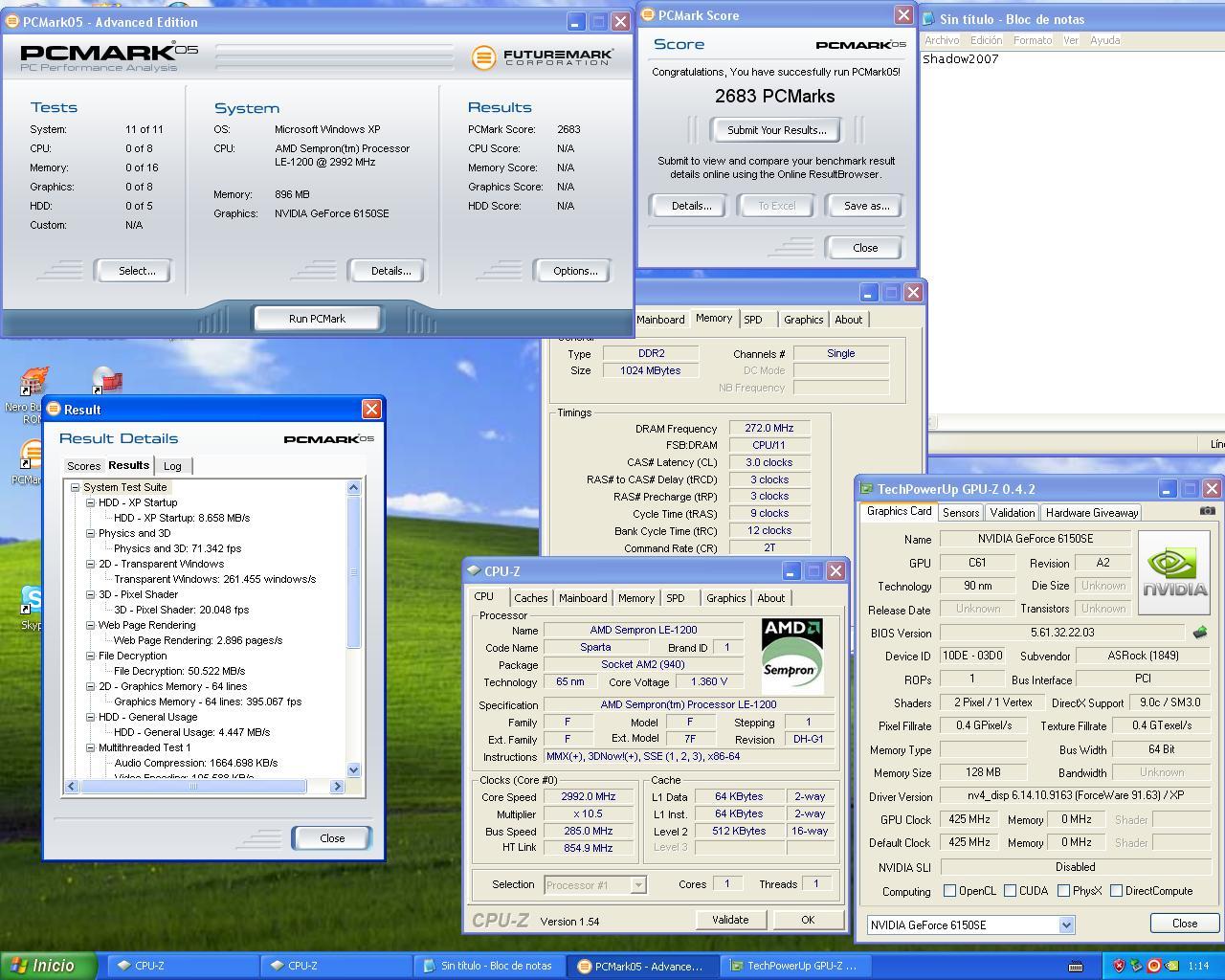Screen dimensions: 1225x980
Task: Launch Skype from the desktop icon
Action: pos(32,602)
